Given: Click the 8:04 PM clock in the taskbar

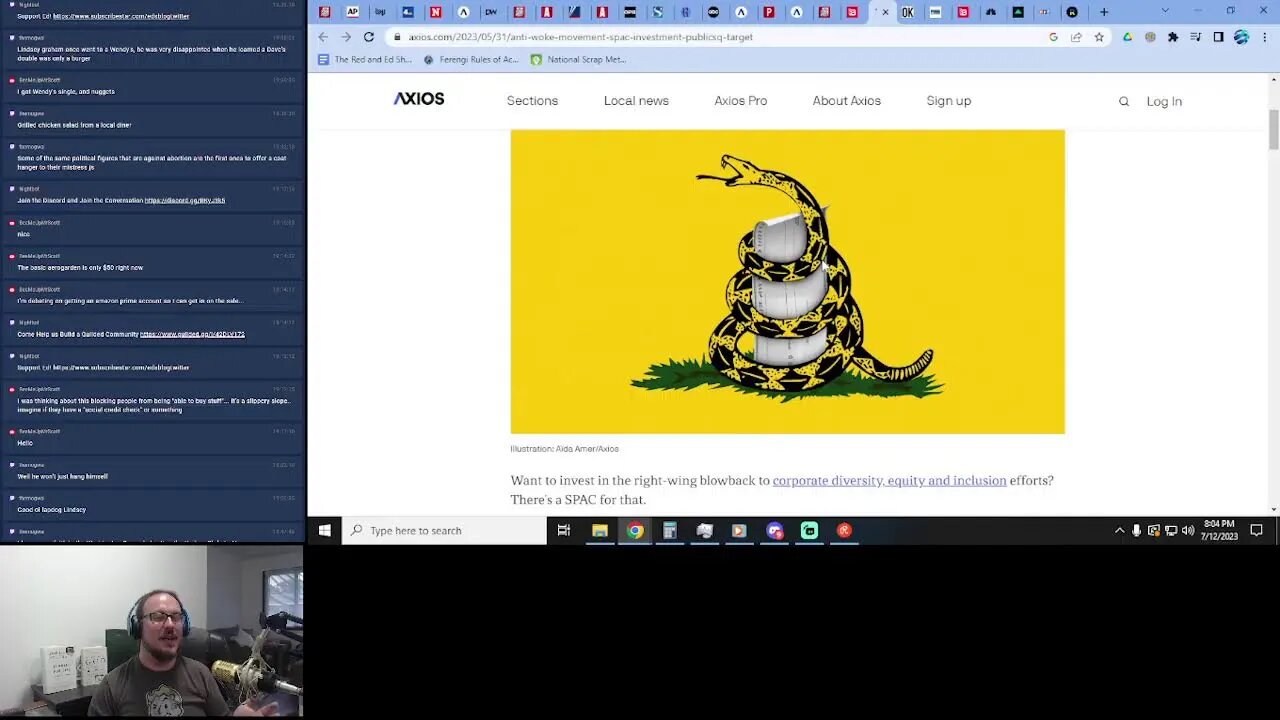Looking at the screenshot, I should [x=1220, y=530].
